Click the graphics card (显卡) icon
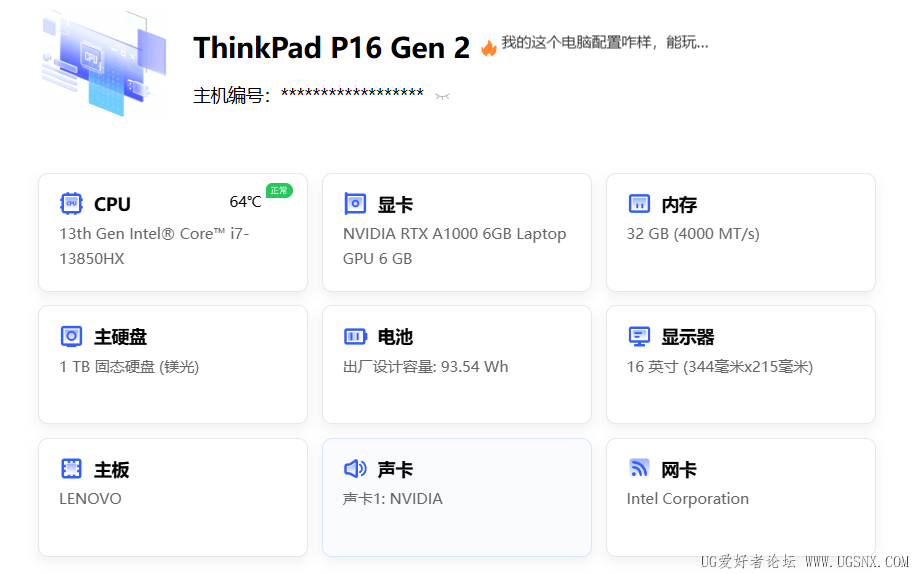 click(355, 203)
